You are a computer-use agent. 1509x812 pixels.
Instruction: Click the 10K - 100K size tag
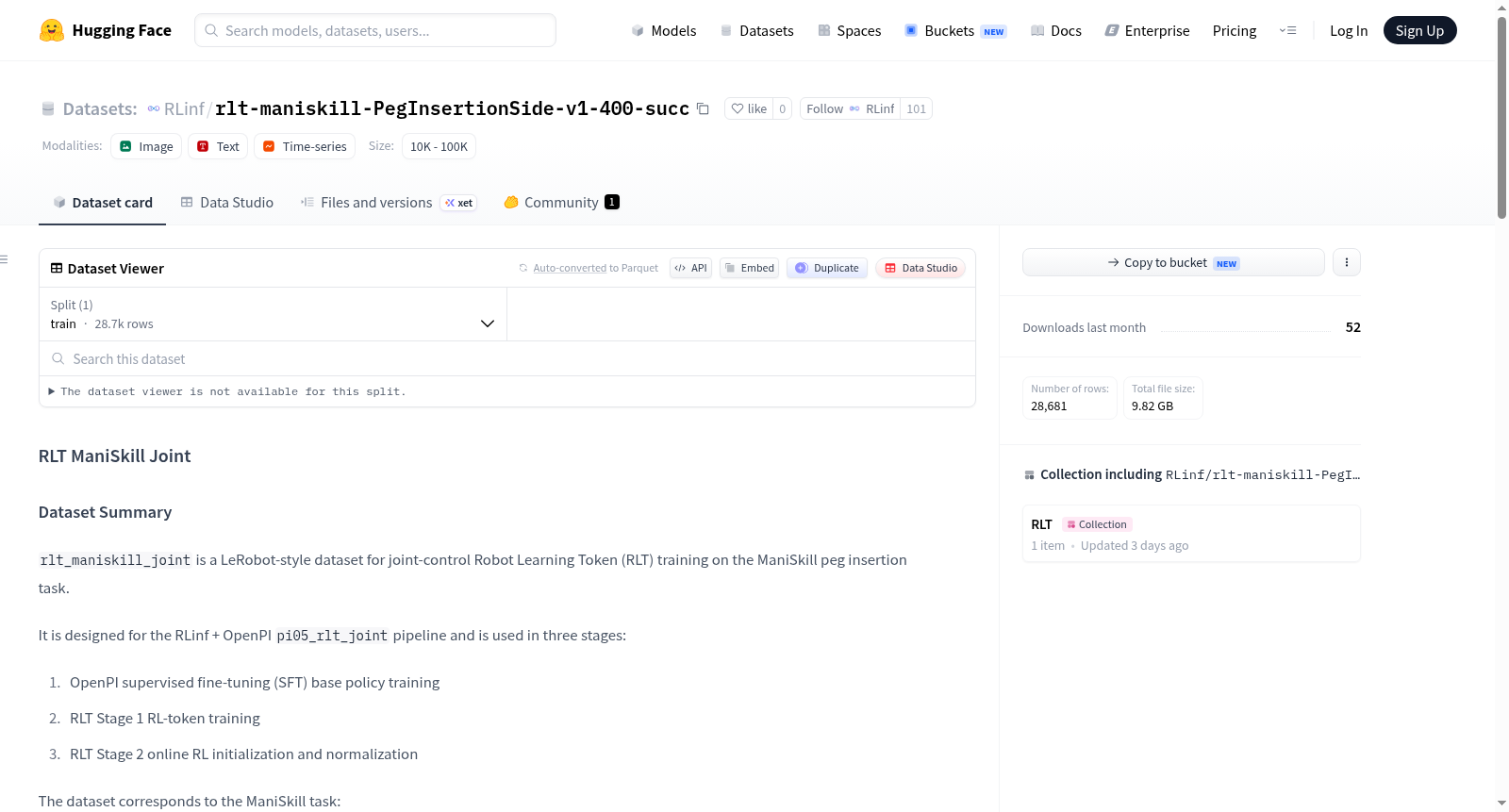[x=439, y=146]
